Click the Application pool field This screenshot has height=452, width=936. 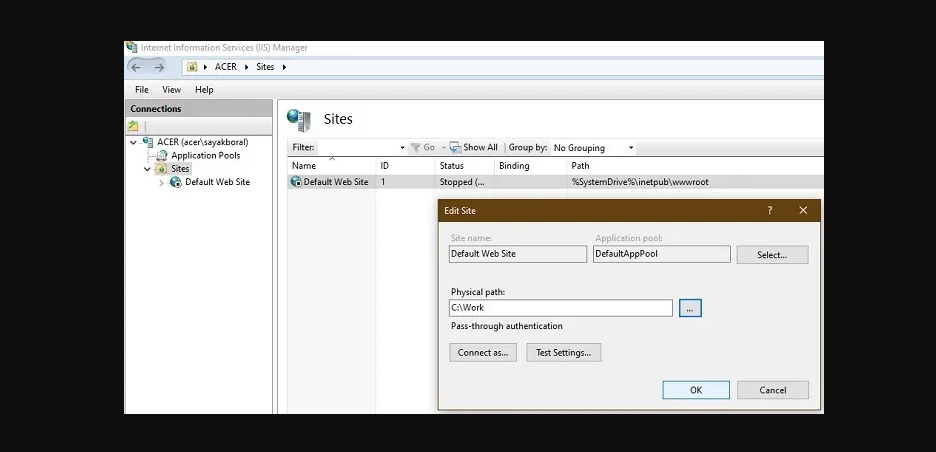pos(662,254)
